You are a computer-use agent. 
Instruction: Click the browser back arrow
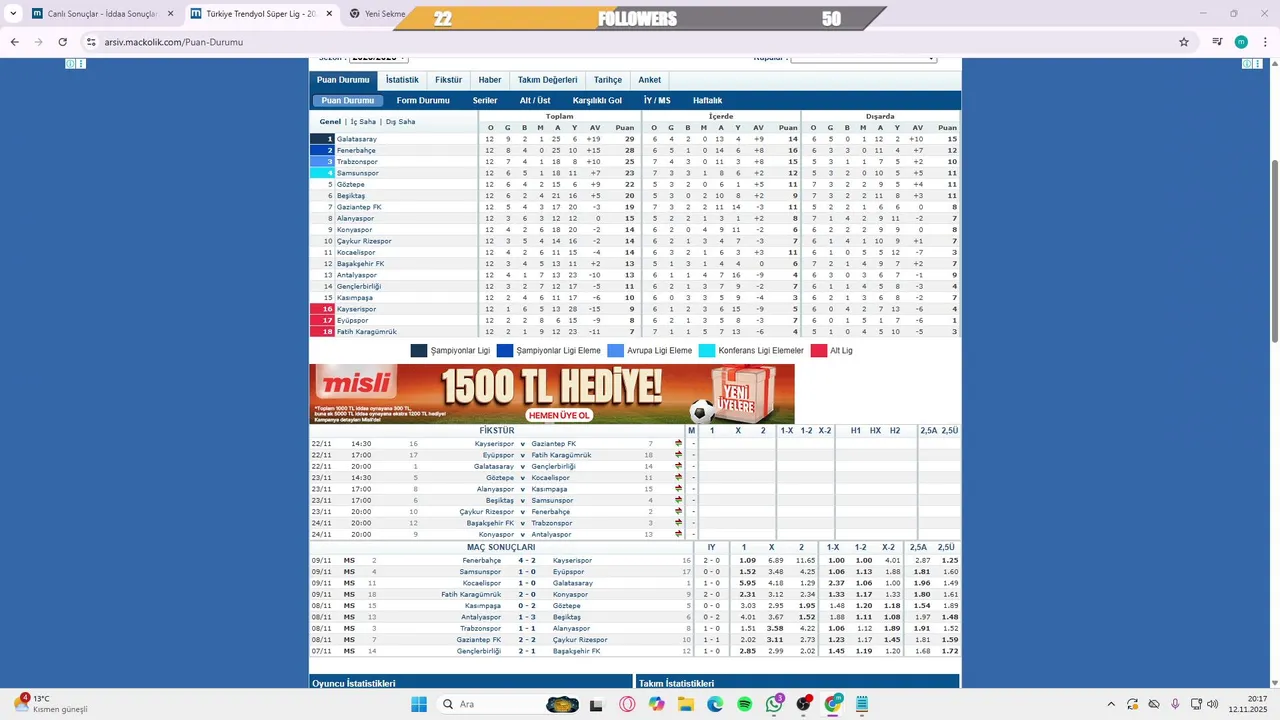click(14, 42)
